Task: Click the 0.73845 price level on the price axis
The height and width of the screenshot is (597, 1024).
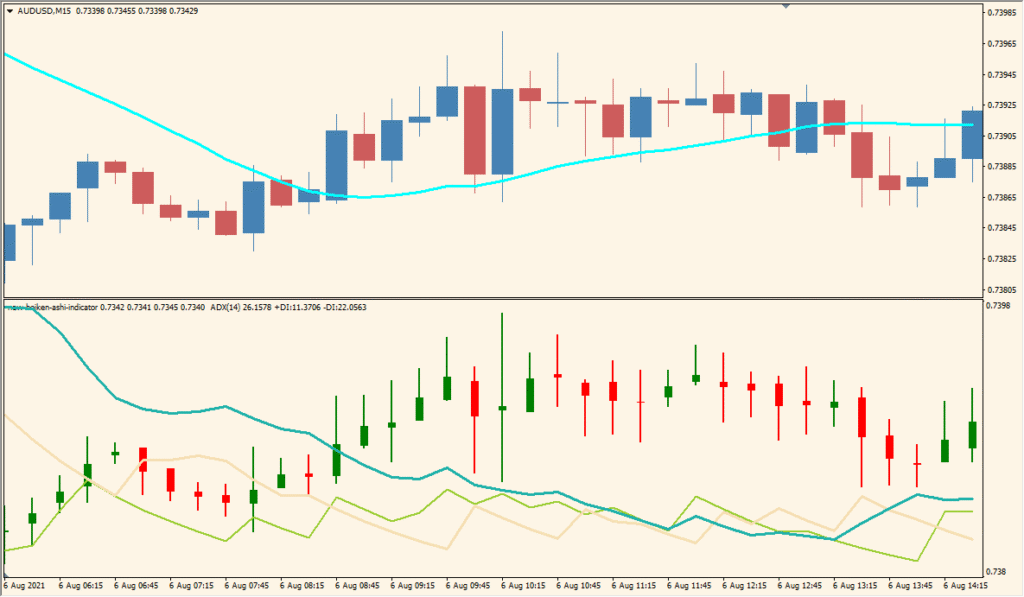Action: 1002,228
